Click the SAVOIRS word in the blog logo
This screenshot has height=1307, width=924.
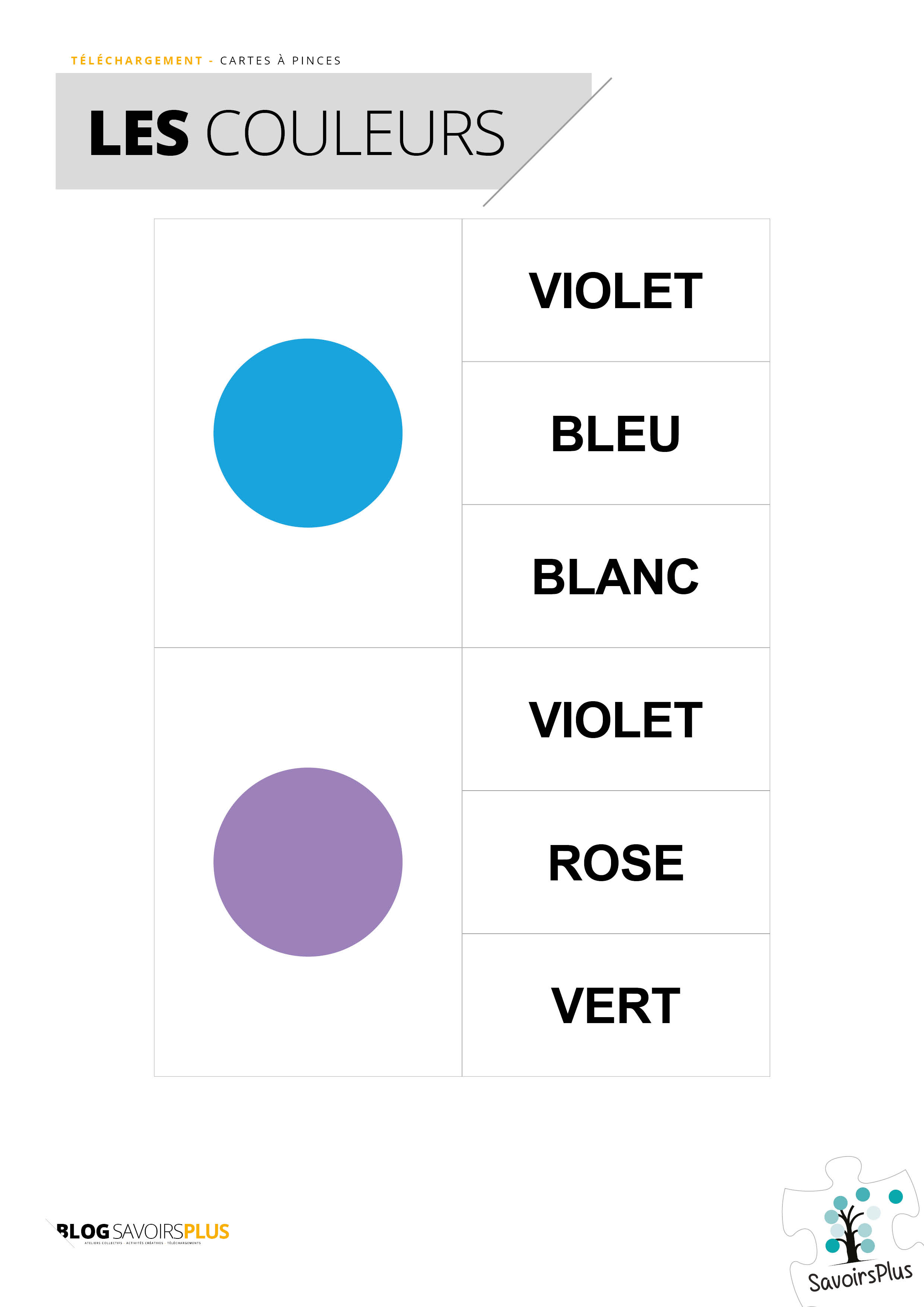click(148, 1231)
